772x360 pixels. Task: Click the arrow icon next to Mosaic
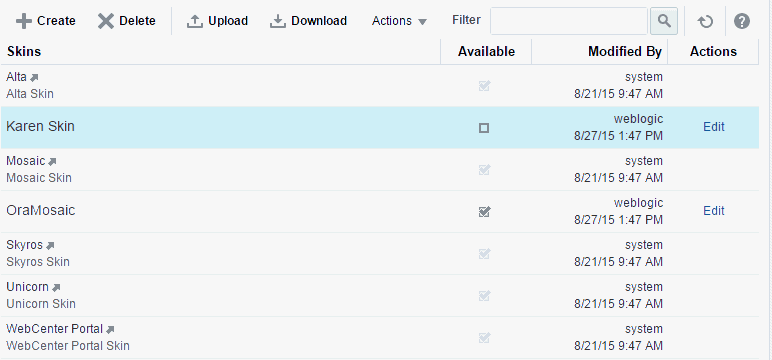pos(52,162)
